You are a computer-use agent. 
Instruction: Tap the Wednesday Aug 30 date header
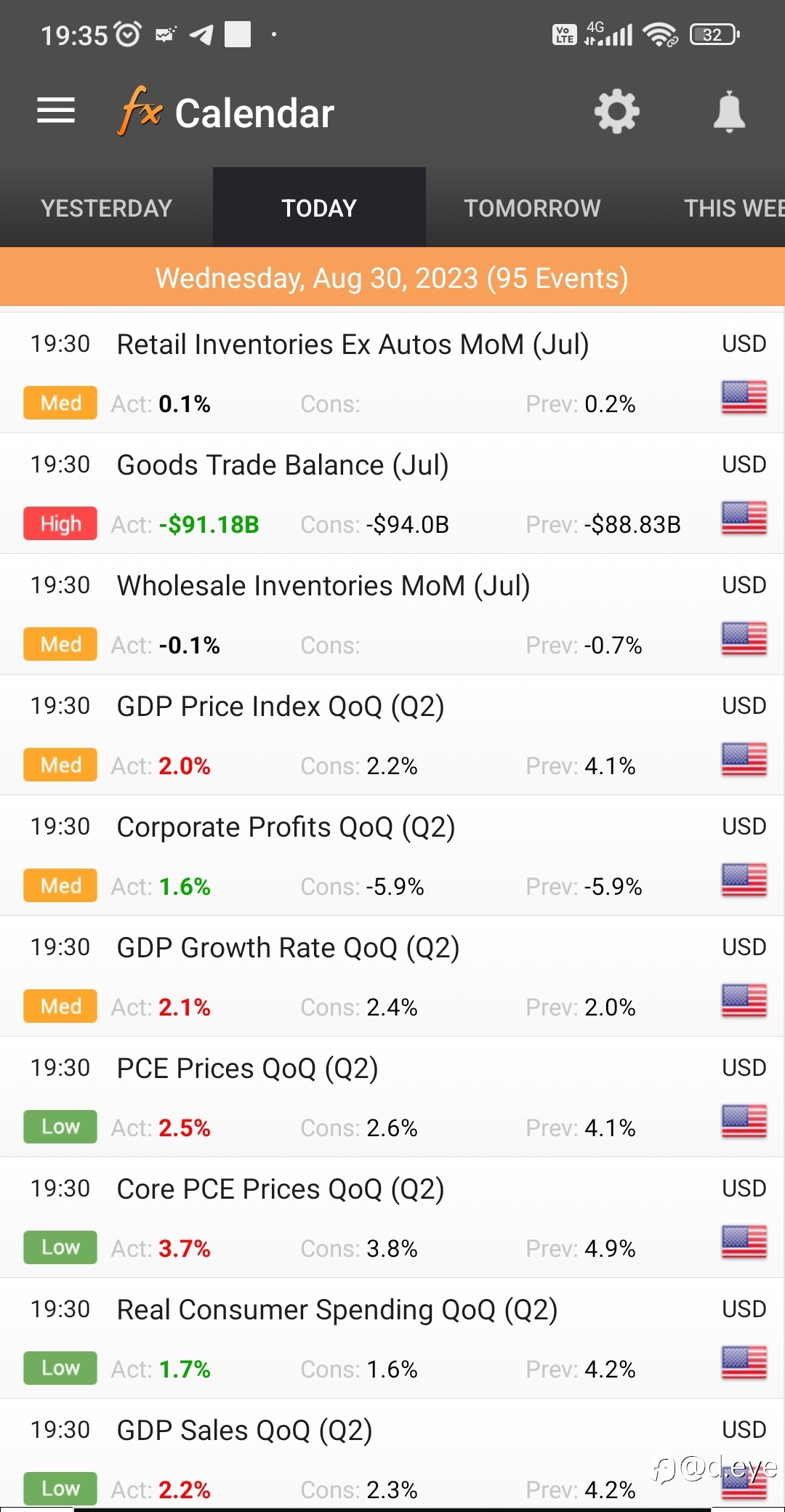click(x=392, y=278)
